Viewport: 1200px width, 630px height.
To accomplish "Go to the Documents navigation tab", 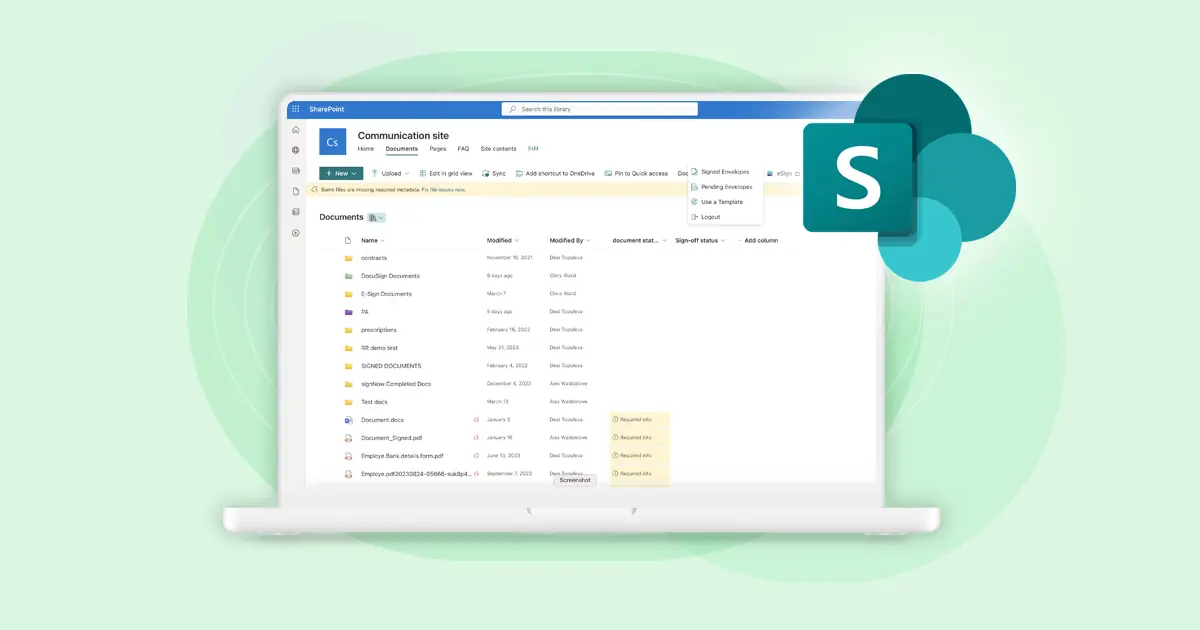I will pos(402,149).
